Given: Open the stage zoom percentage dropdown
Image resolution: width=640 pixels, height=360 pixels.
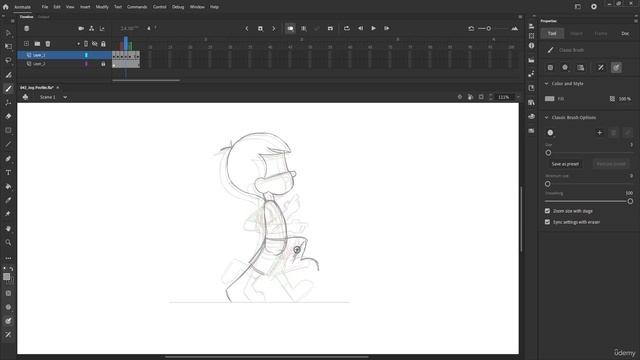Looking at the screenshot, I should click(x=518, y=97).
